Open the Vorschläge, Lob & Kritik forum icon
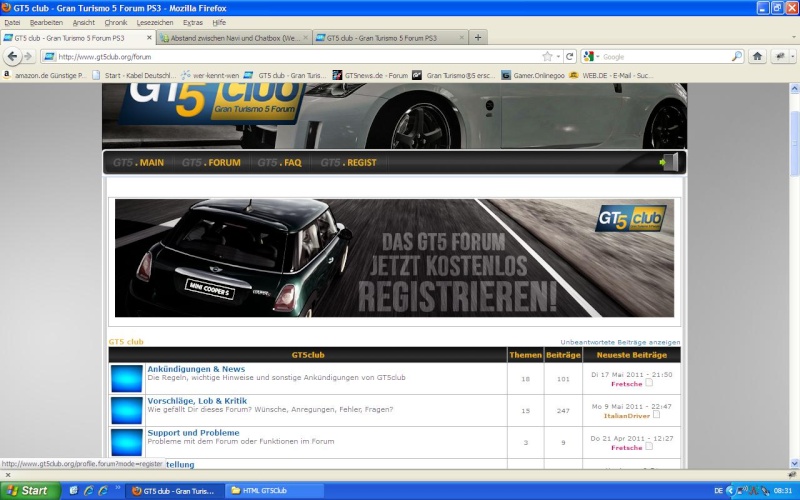The width and height of the screenshot is (800, 500). (x=127, y=410)
